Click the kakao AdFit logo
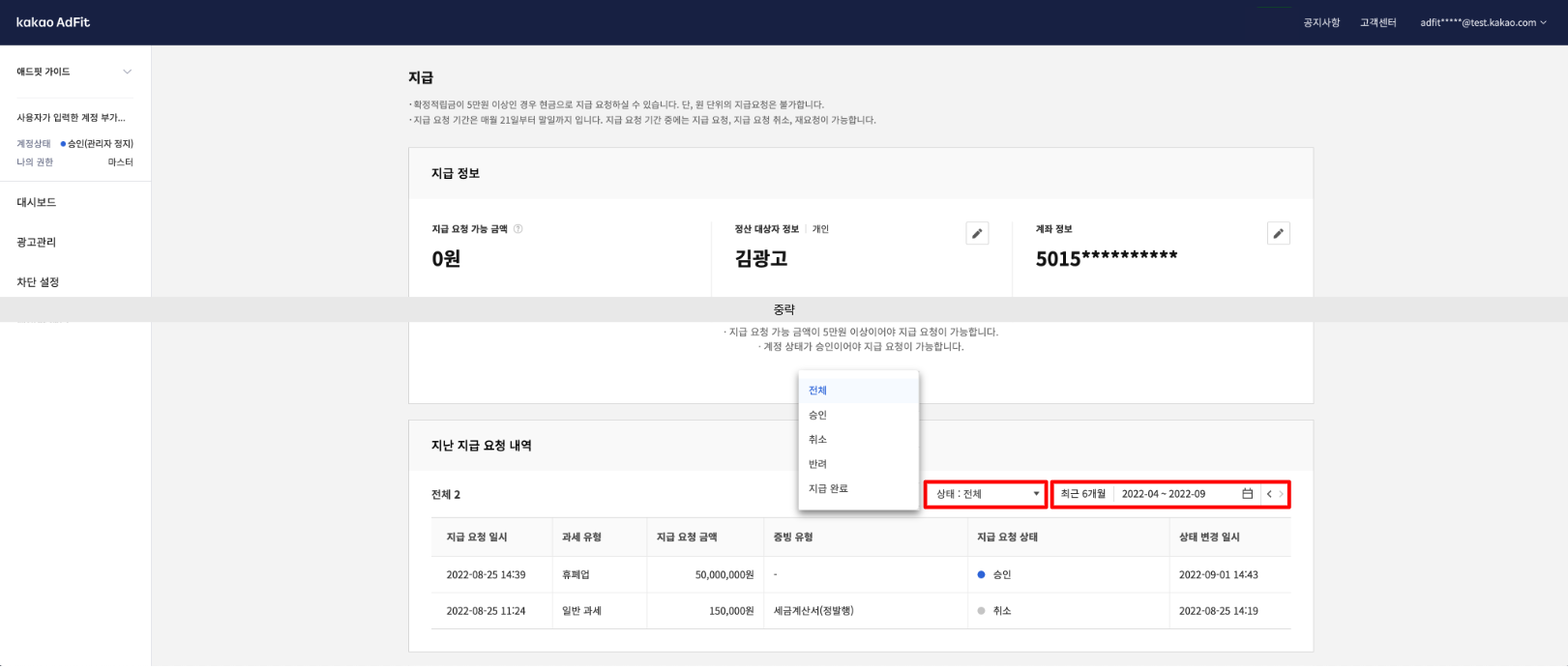 pyautogui.click(x=53, y=22)
